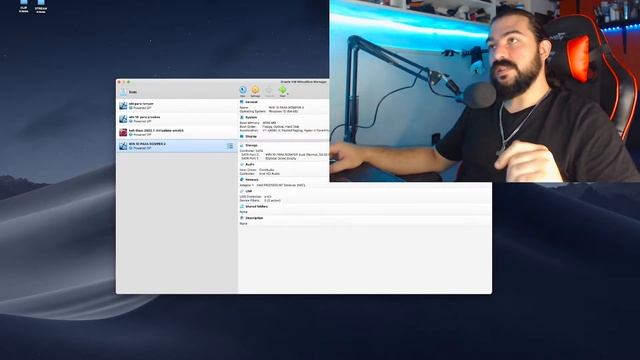Open the dropdown arrow beside Start

[x=288, y=93]
